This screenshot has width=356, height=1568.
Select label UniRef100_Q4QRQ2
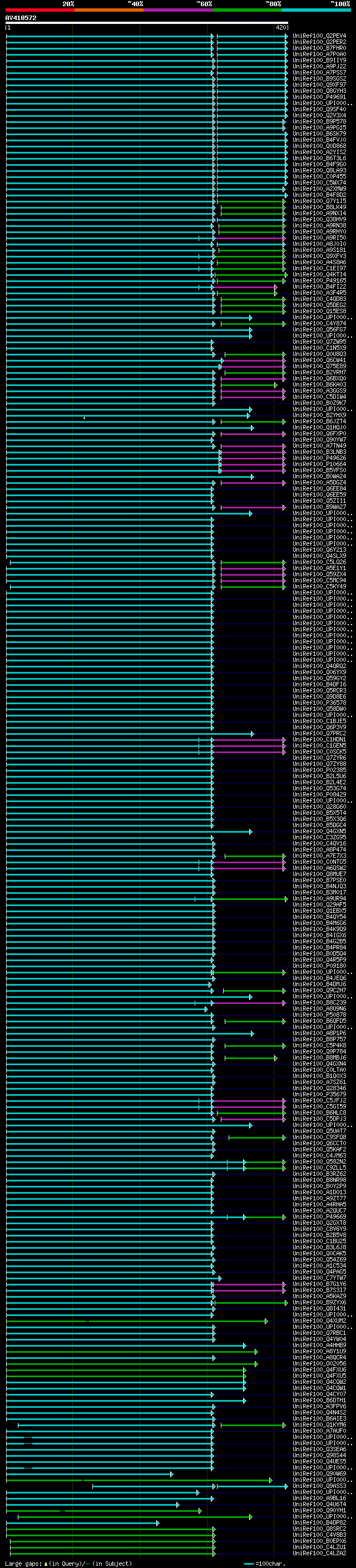click(x=319, y=666)
